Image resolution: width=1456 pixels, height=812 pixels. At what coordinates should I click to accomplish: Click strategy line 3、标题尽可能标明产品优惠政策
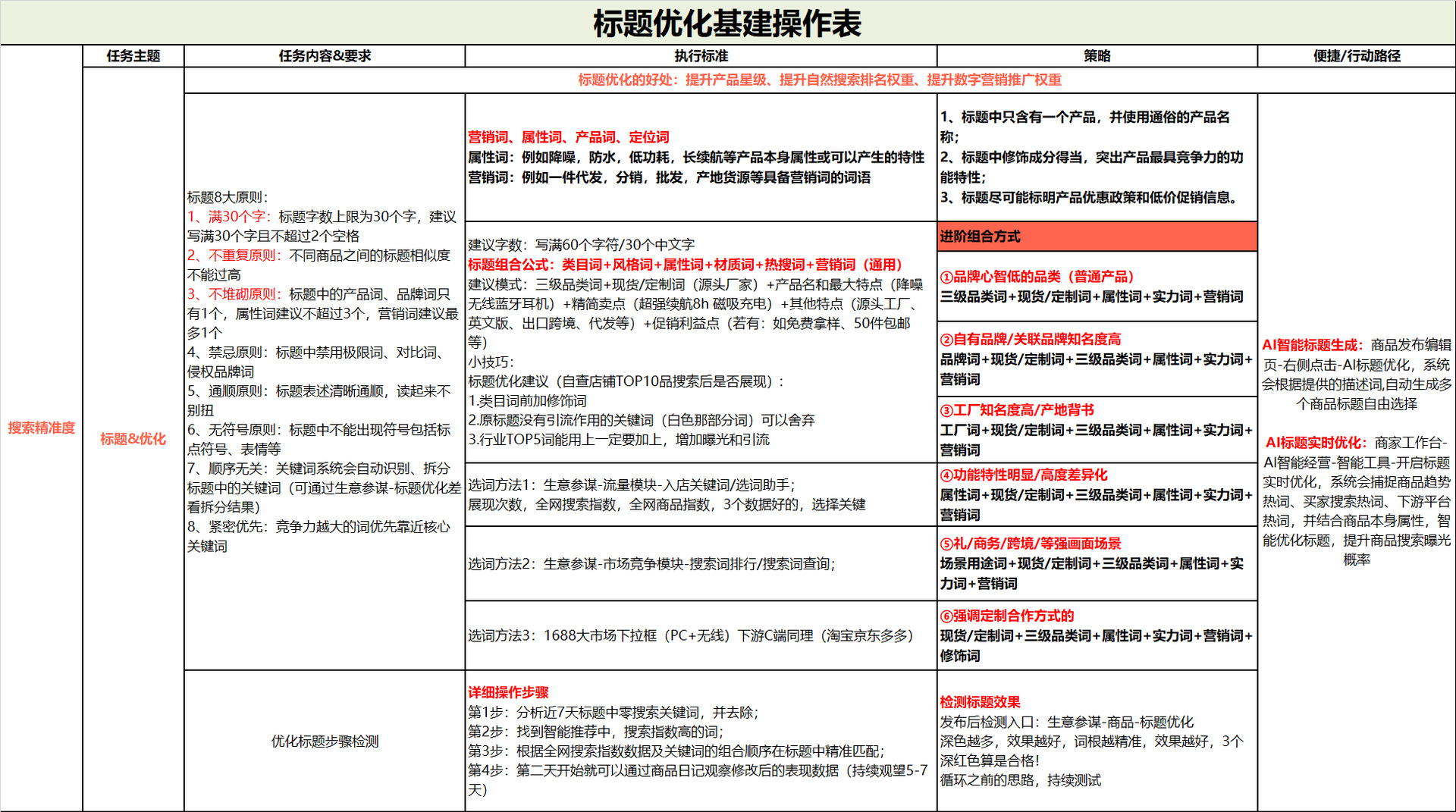[1092, 198]
